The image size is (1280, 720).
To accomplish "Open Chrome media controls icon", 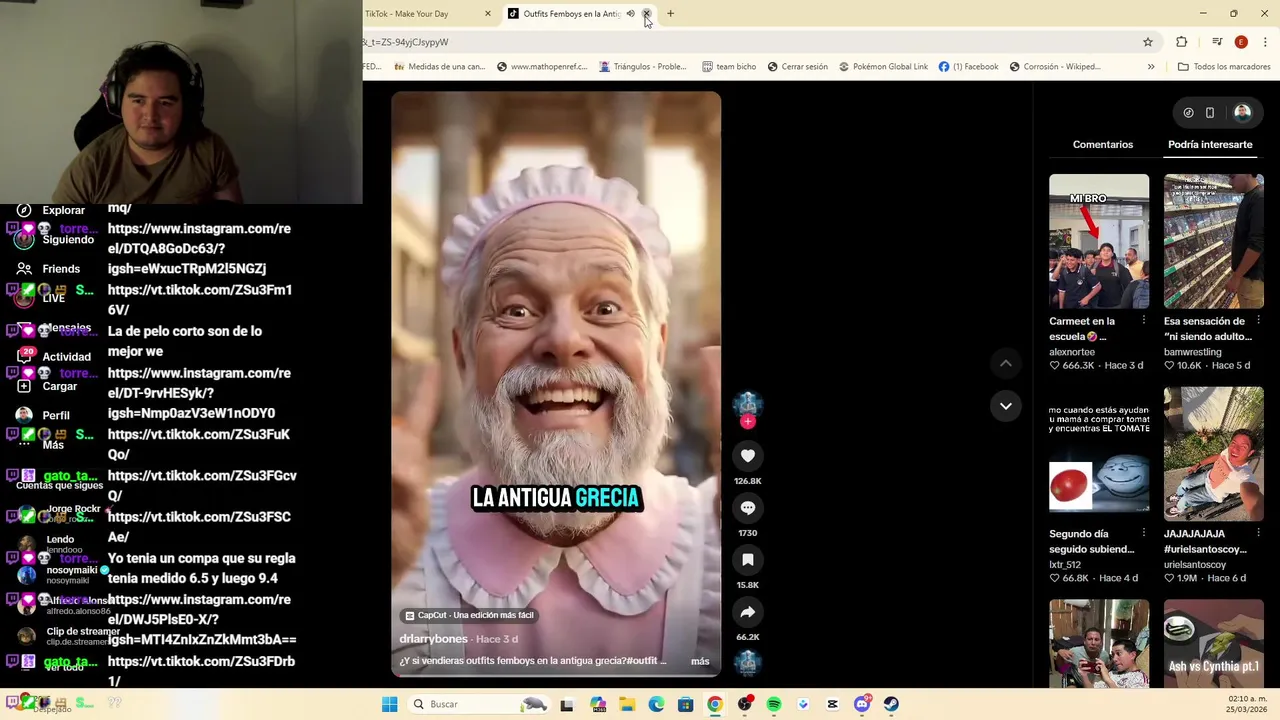I will pyautogui.click(x=1217, y=42).
